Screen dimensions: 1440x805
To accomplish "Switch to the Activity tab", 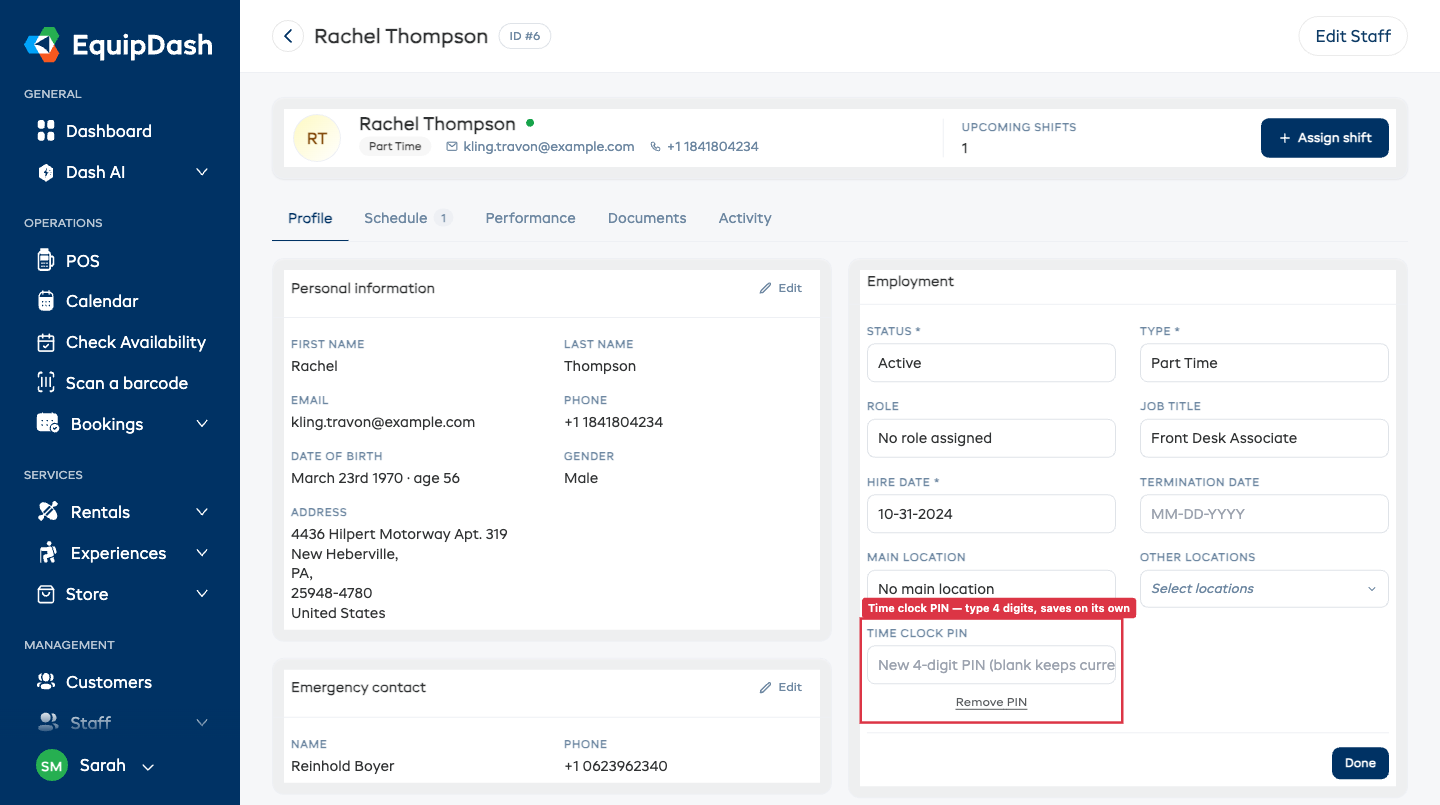I will point(745,218).
